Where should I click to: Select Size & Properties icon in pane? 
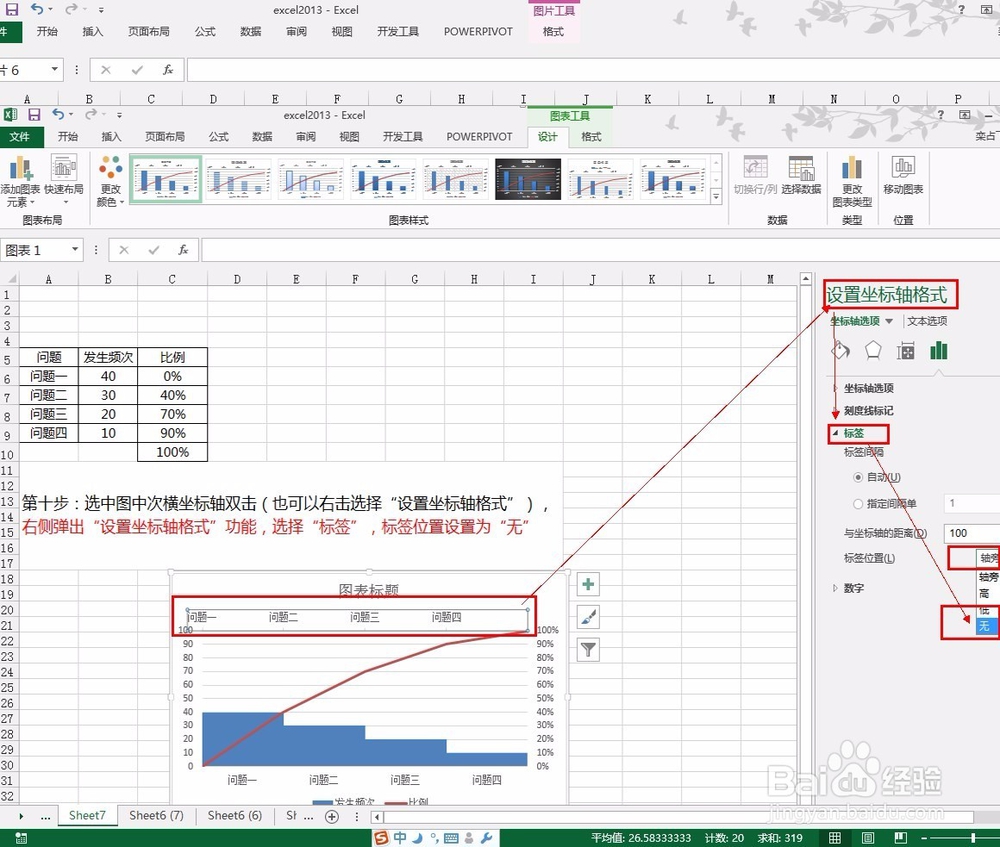[x=905, y=350]
